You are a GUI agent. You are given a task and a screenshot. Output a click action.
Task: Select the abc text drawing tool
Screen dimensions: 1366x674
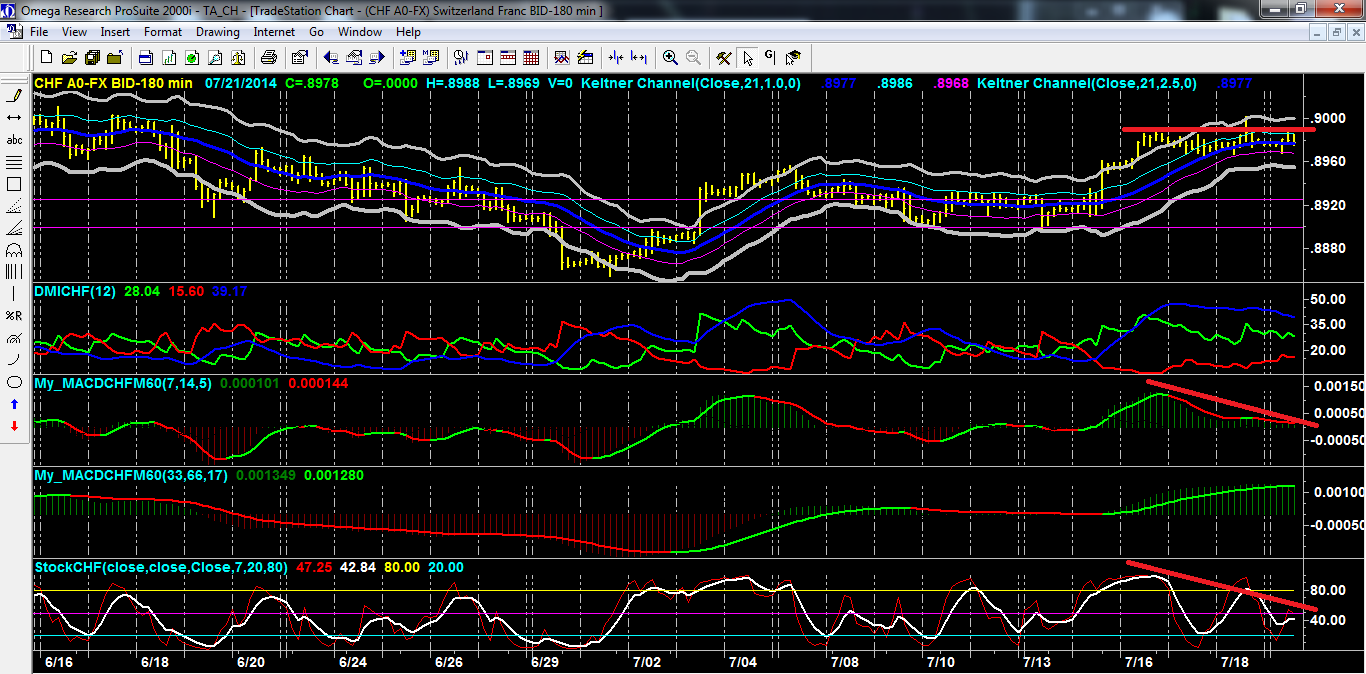(14, 140)
